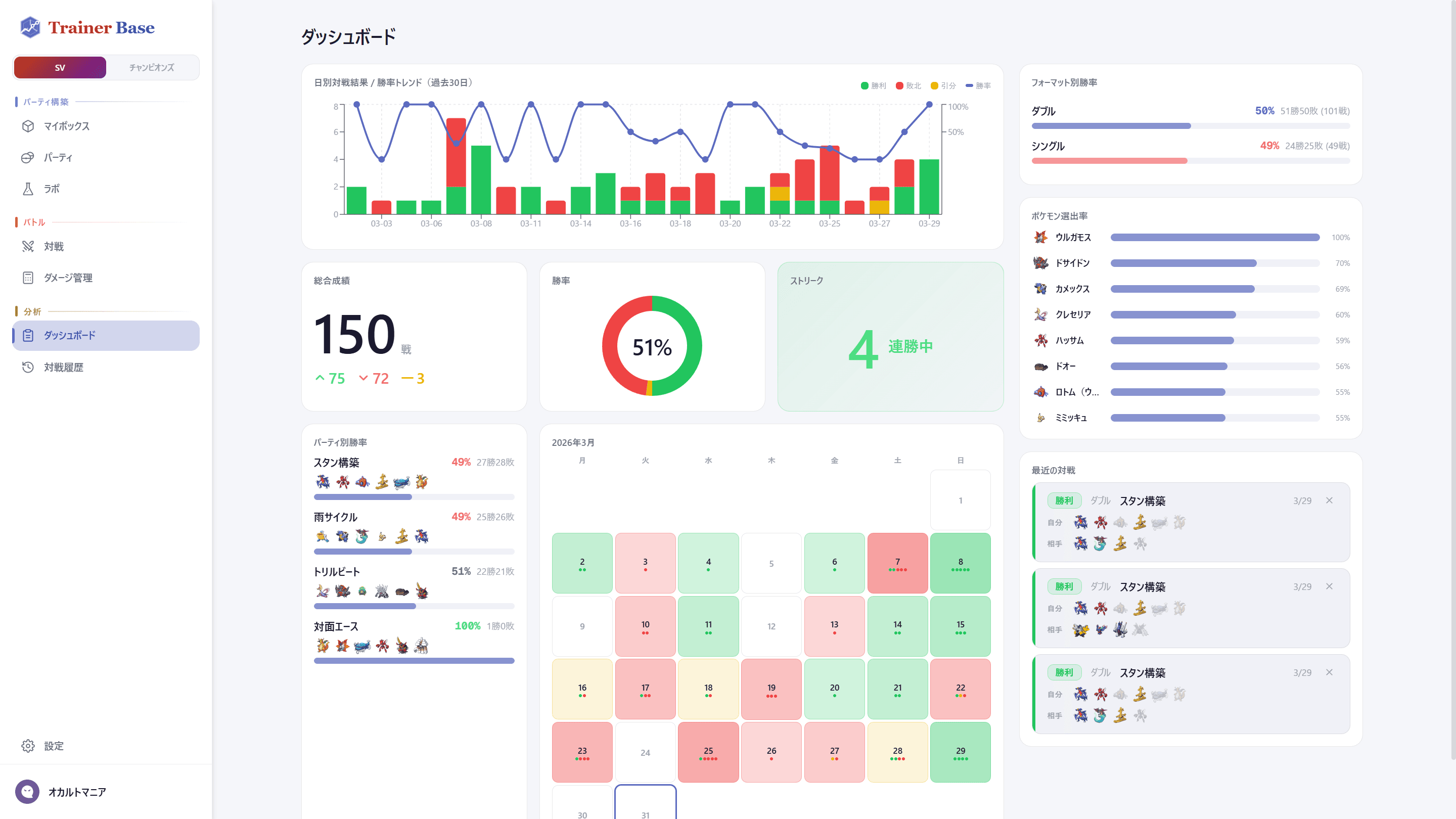Open 対戦履歴 history clock icon
Image resolution: width=1456 pixels, height=819 pixels.
(28, 368)
